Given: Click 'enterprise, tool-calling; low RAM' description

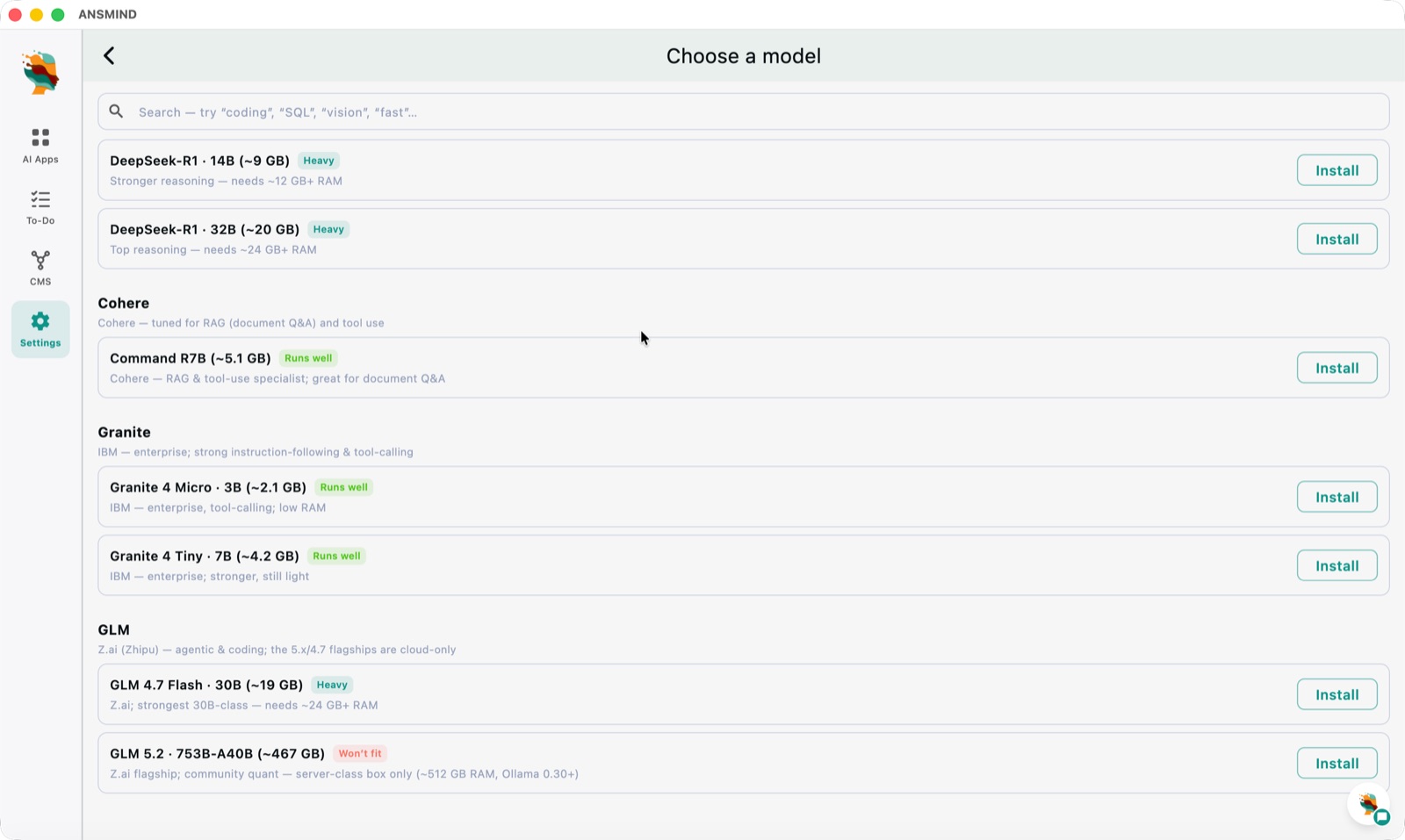Looking at the screenshot, I should point(218,507).
